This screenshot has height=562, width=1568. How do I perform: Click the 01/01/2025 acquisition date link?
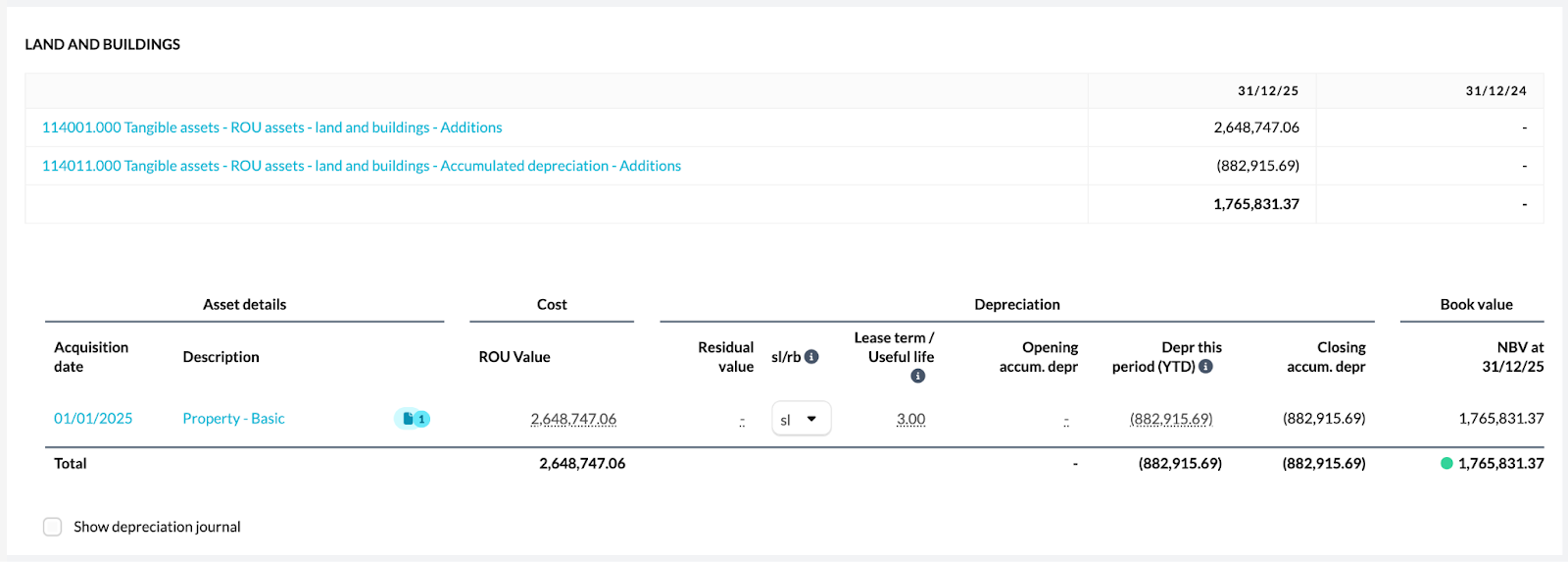(93, 419)
